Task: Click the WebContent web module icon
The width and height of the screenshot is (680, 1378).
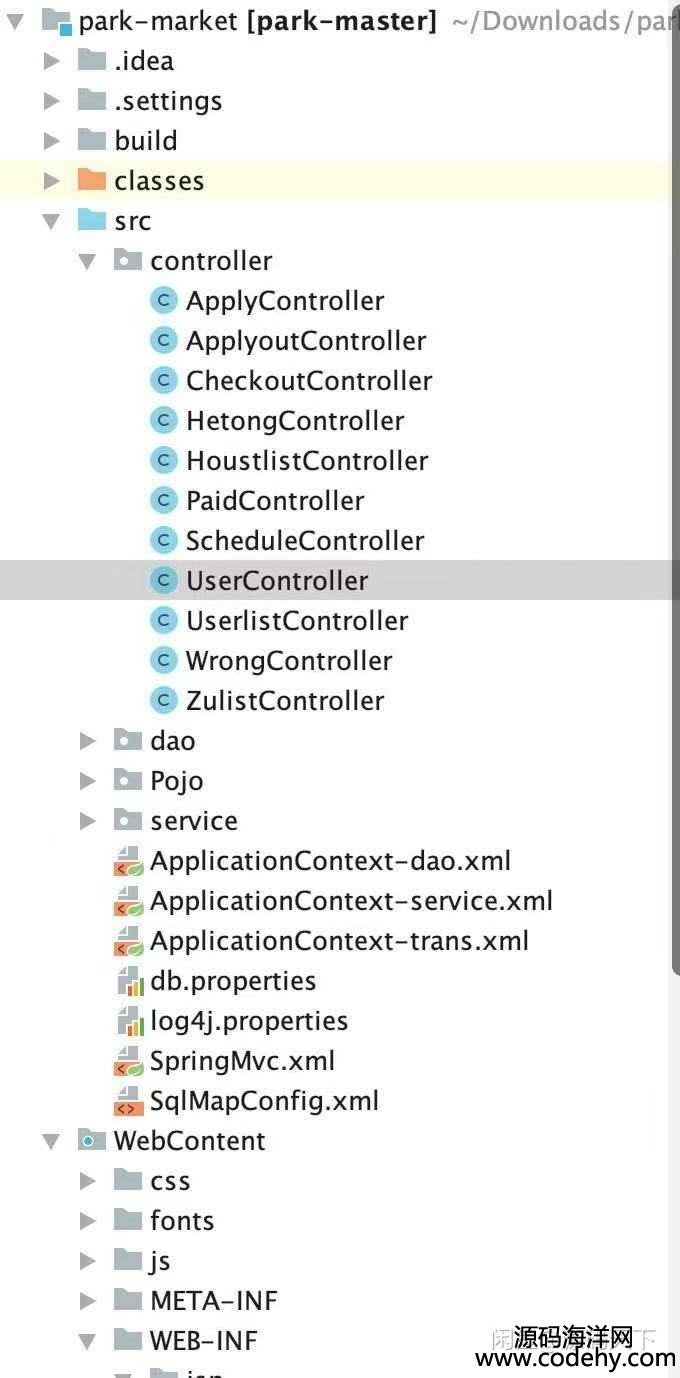Action: click(91, 1141)
